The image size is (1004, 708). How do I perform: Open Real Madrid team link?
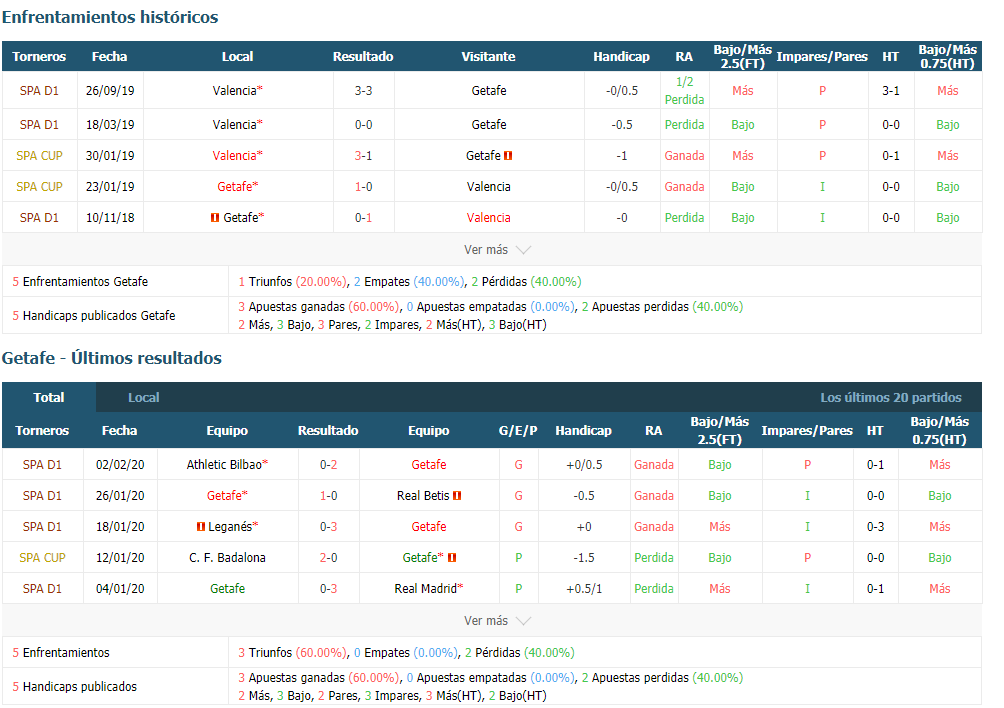[x=426, y=588]
